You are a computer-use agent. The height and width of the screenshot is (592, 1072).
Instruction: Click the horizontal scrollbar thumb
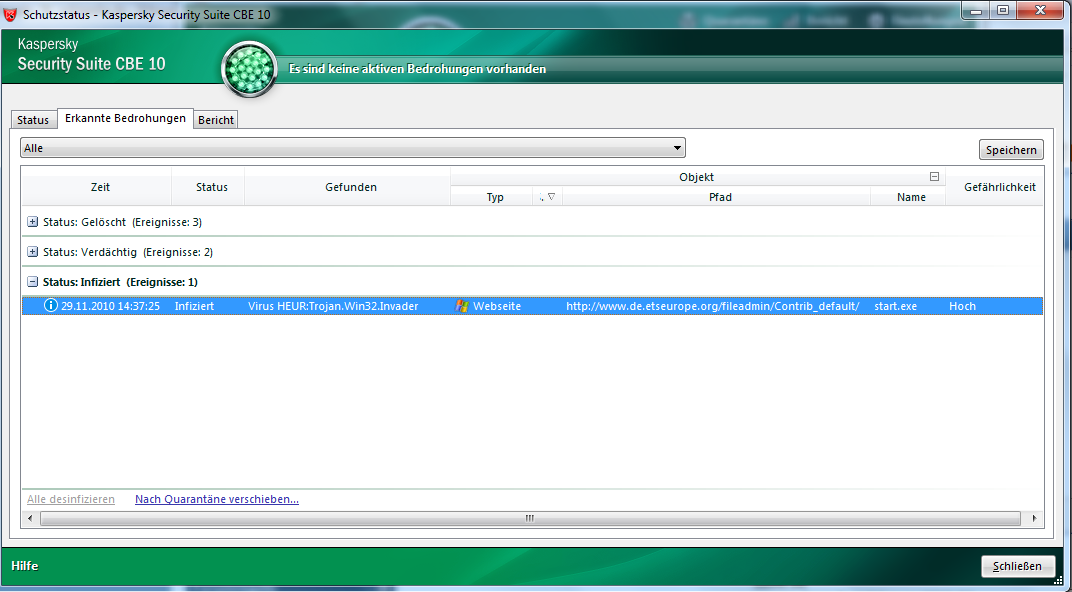pyautogui.click(x=530, y=518)
